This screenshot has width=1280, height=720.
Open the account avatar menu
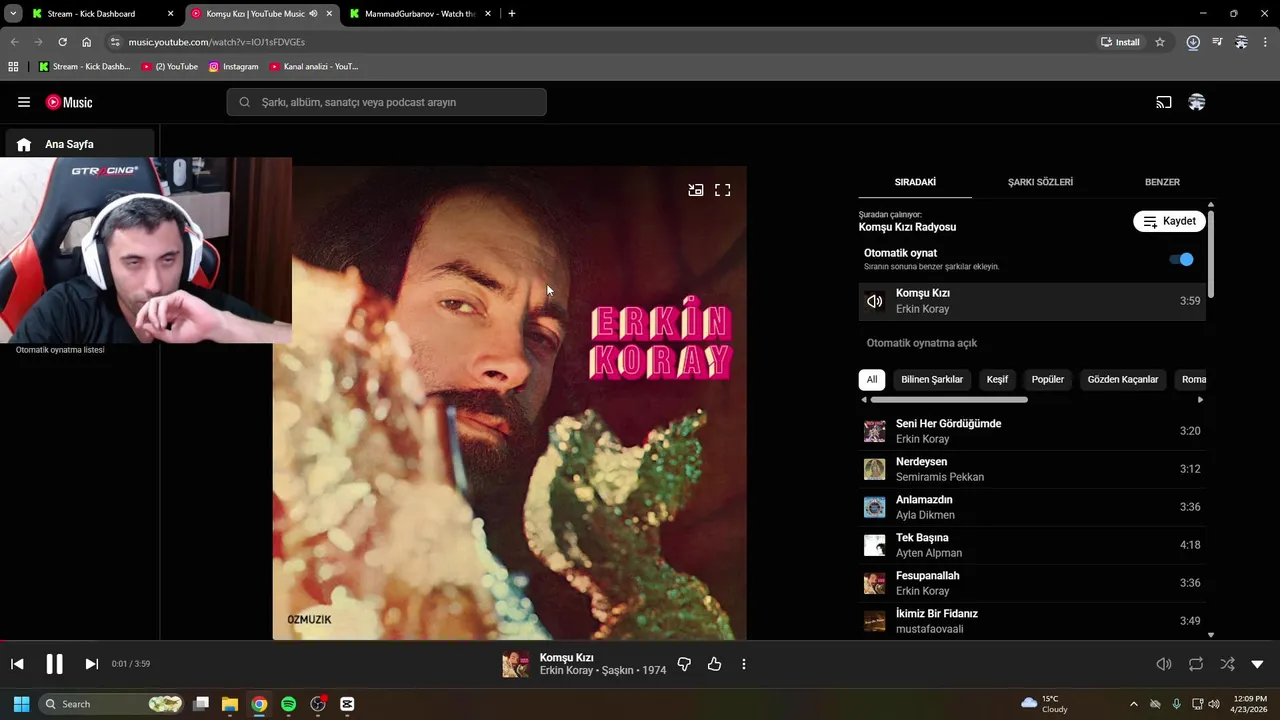tap(1197, 102)
